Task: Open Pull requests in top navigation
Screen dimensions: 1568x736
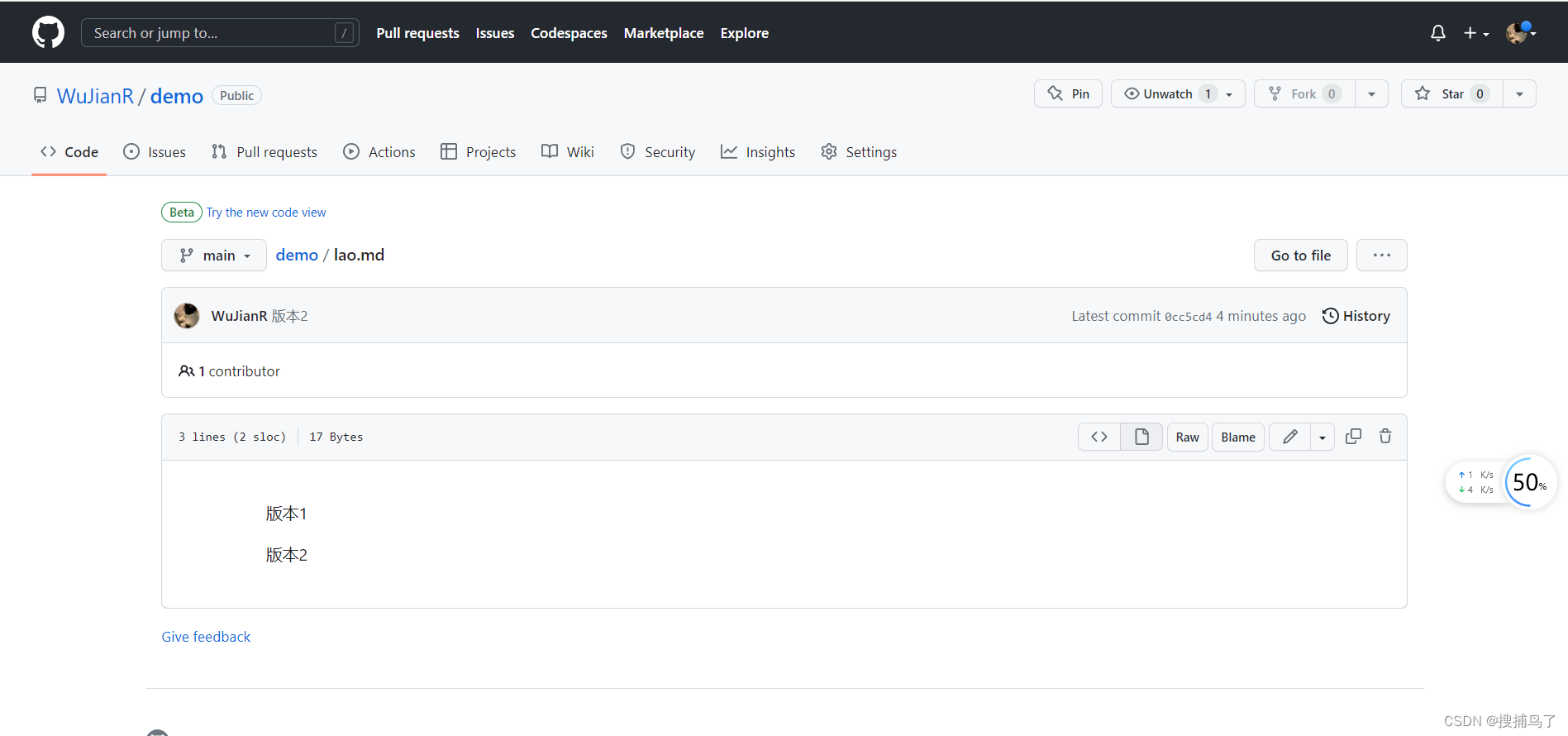Action: pos(417,33)
